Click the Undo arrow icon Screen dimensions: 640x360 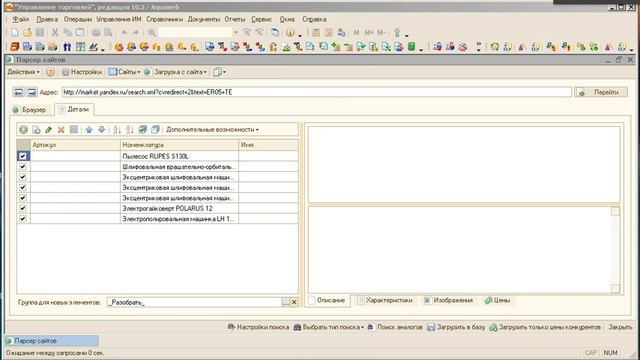tap(124, 33)
